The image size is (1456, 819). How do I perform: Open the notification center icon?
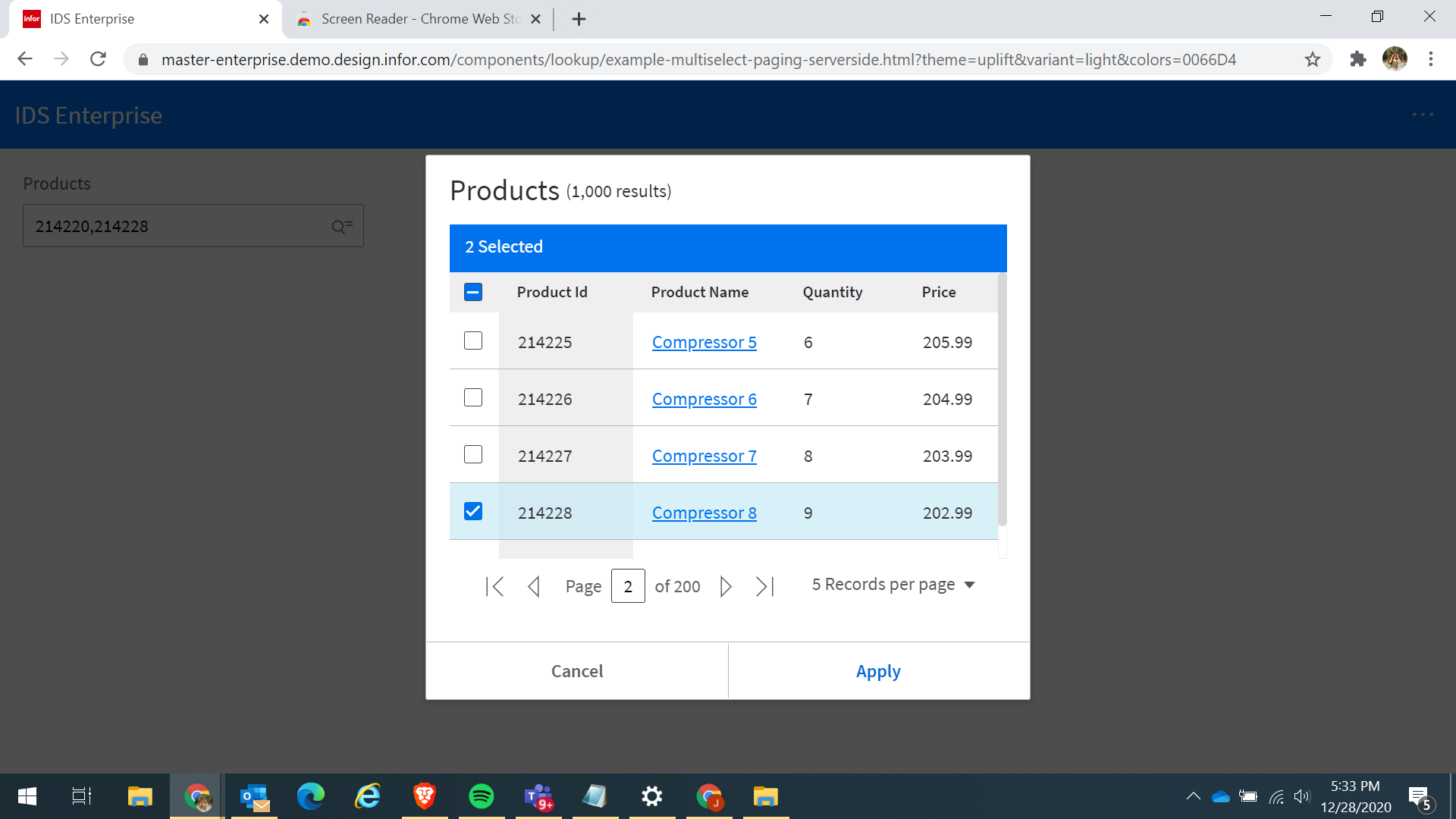coord(1420,797)
